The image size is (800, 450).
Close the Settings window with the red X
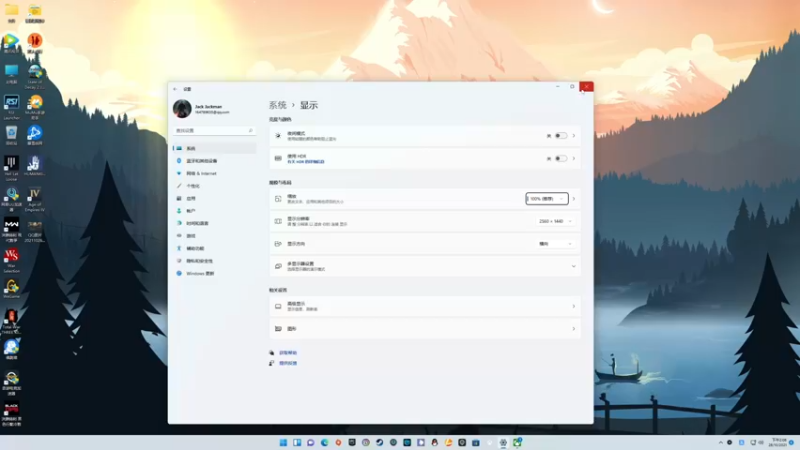click(x=586, y=87)
